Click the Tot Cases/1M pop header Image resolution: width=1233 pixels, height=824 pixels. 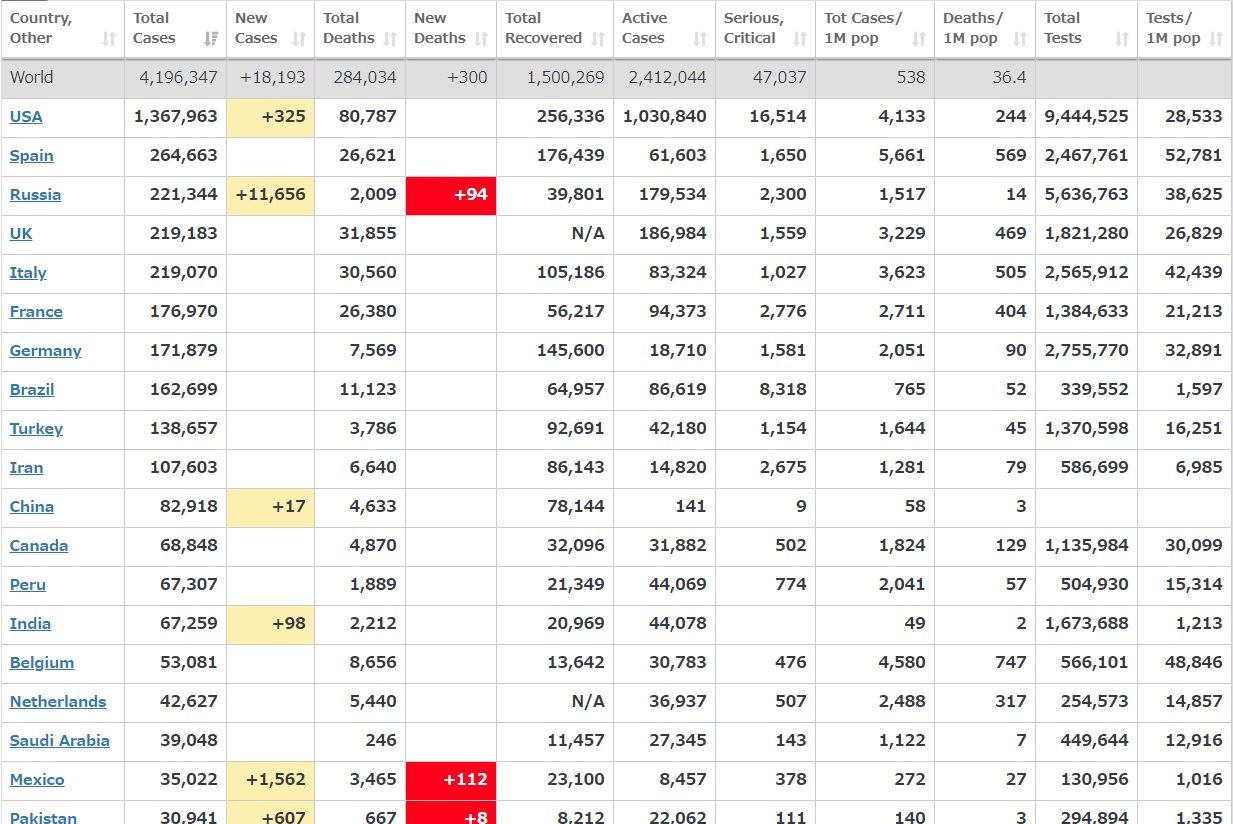(863, 28)
